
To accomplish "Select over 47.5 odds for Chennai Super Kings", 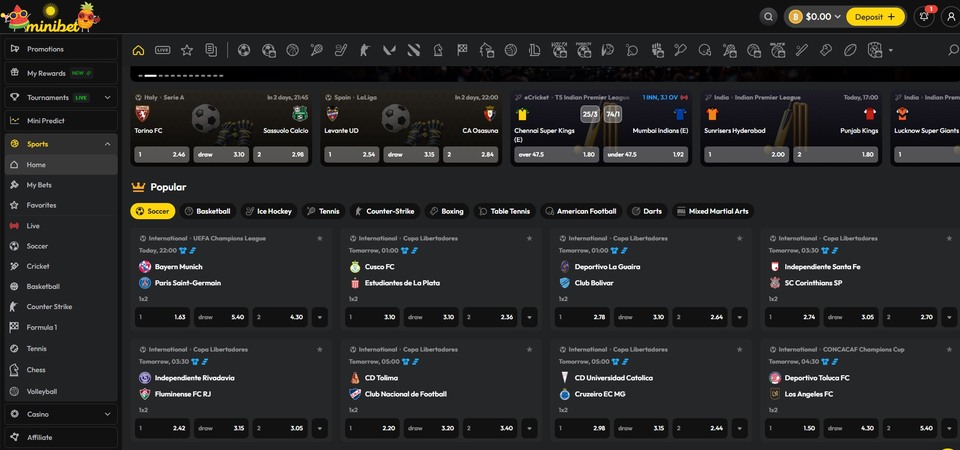I will coord(557,154).
